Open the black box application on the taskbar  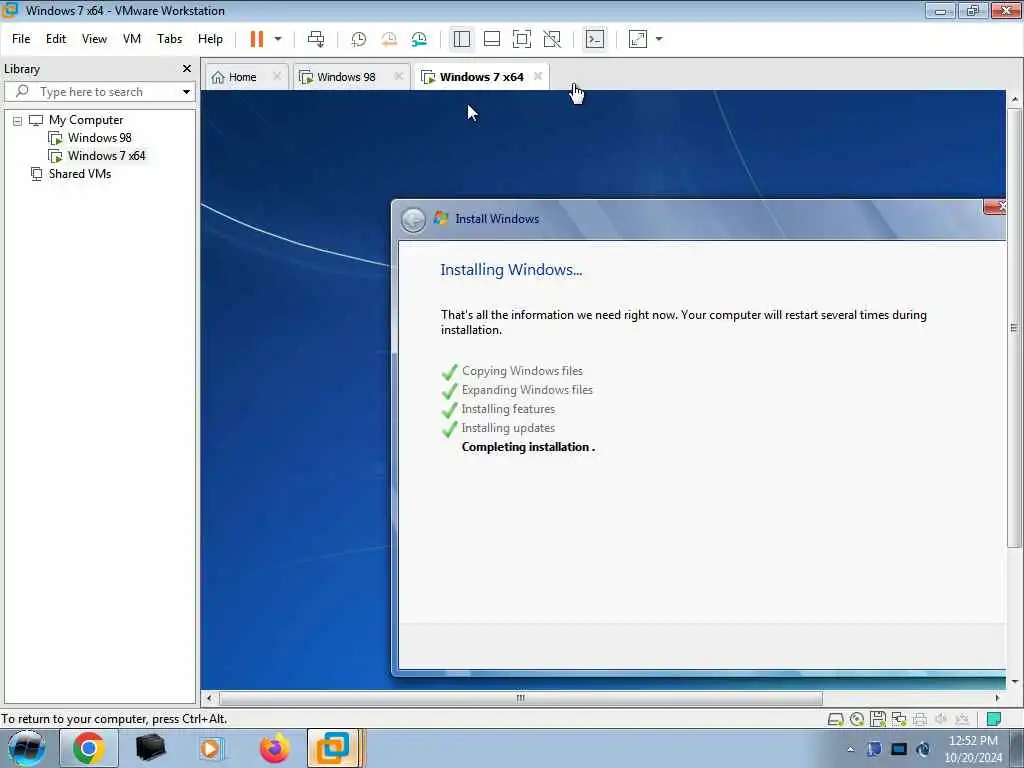(150, 748)
